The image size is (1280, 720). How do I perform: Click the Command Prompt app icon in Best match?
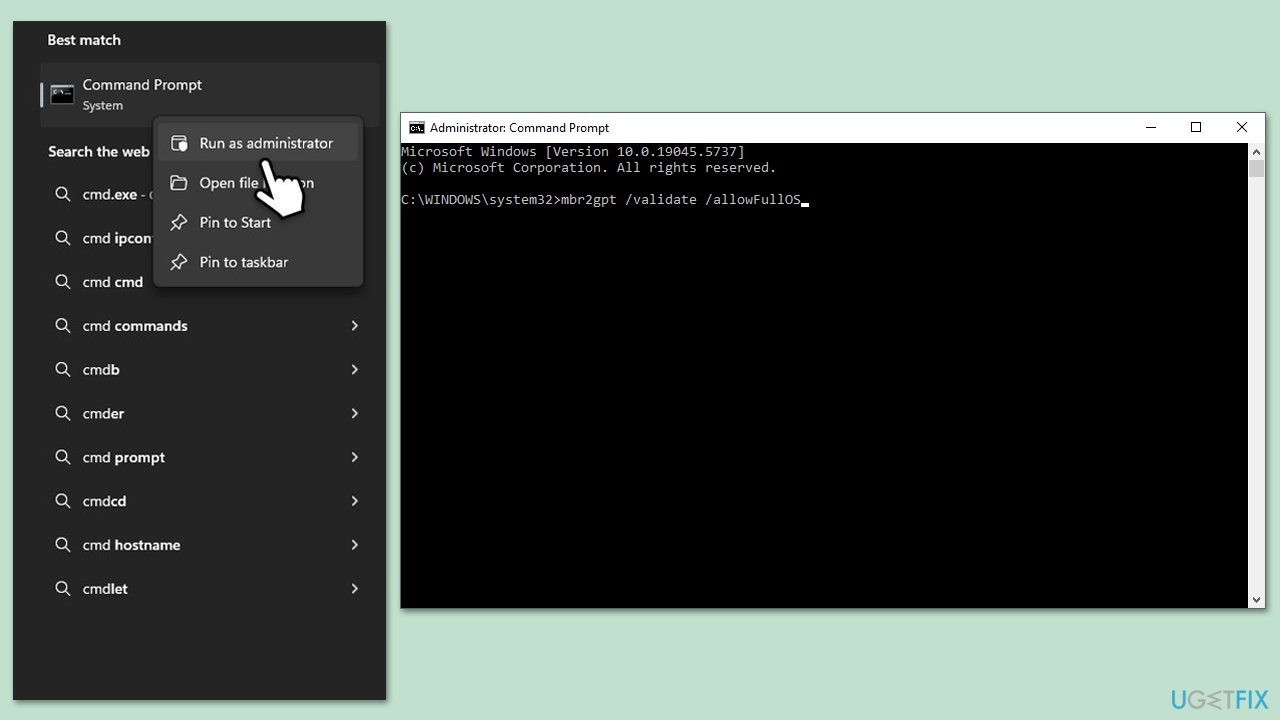point(62,95)
